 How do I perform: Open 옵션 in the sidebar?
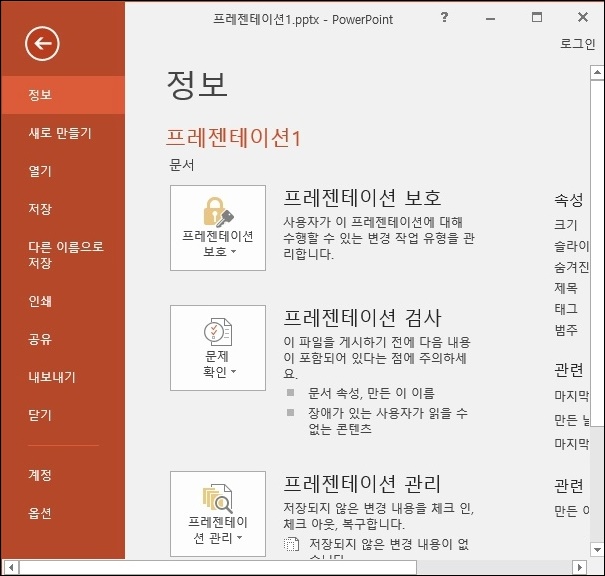tap(63, 513)
